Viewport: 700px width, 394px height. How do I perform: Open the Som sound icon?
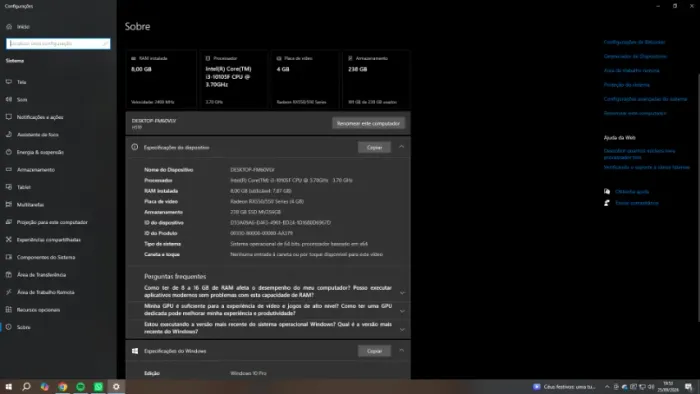tap(9, 100)
